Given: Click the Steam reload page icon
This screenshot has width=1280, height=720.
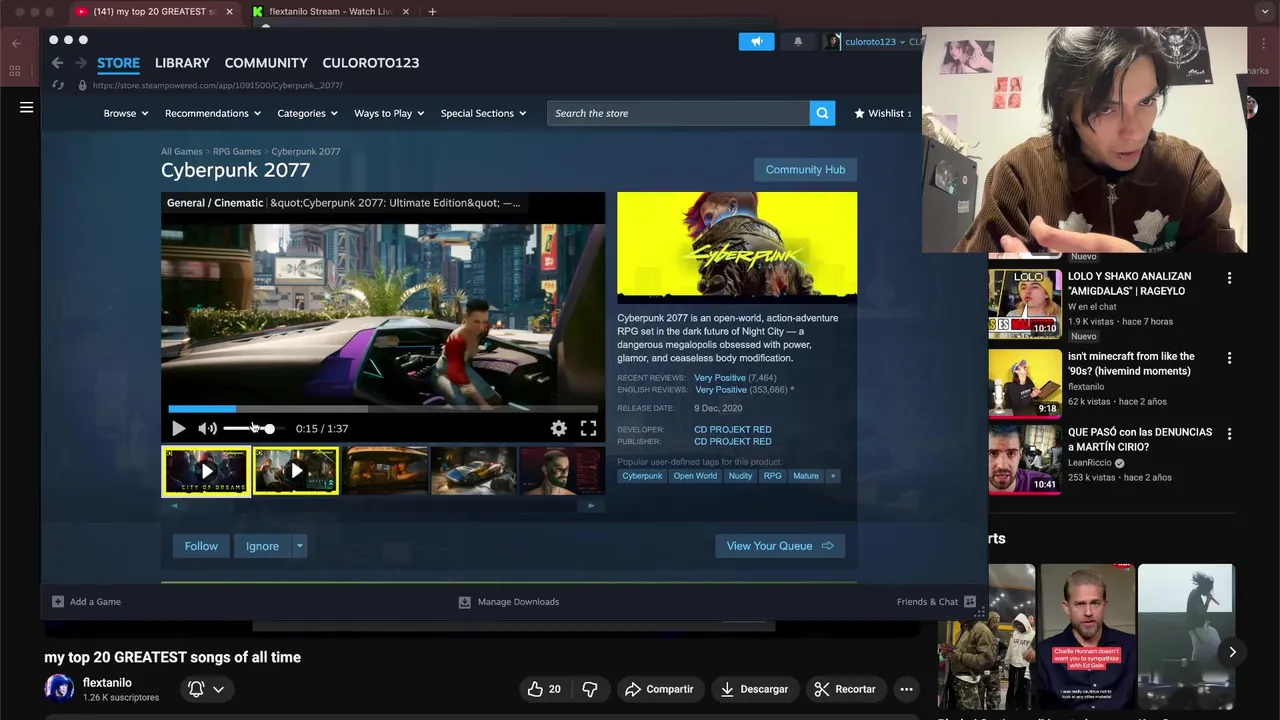Looking at the screenshot, I should 57,85.
